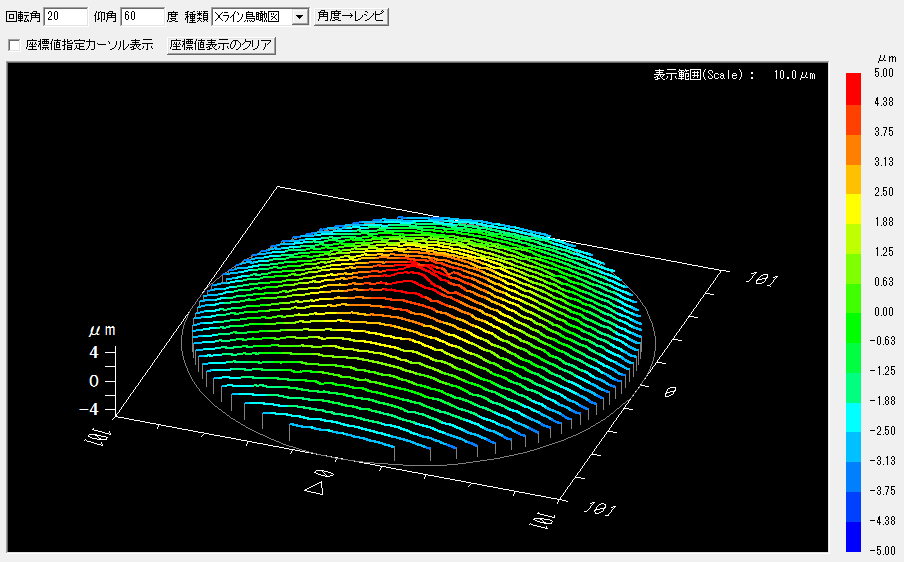This screenshot has width=904, height=562.
Task: Click the 角度→レシピ button
Action: pyautogui.click(x=351, y=17)
